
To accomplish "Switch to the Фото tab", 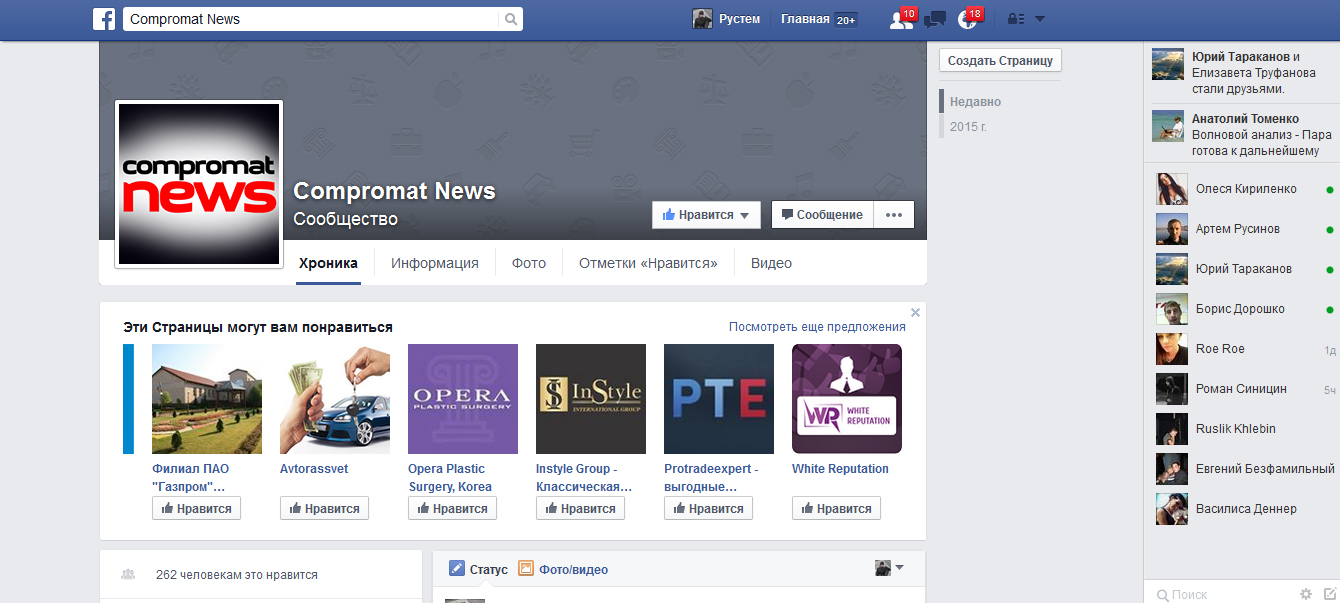I will tap(529, 264).
